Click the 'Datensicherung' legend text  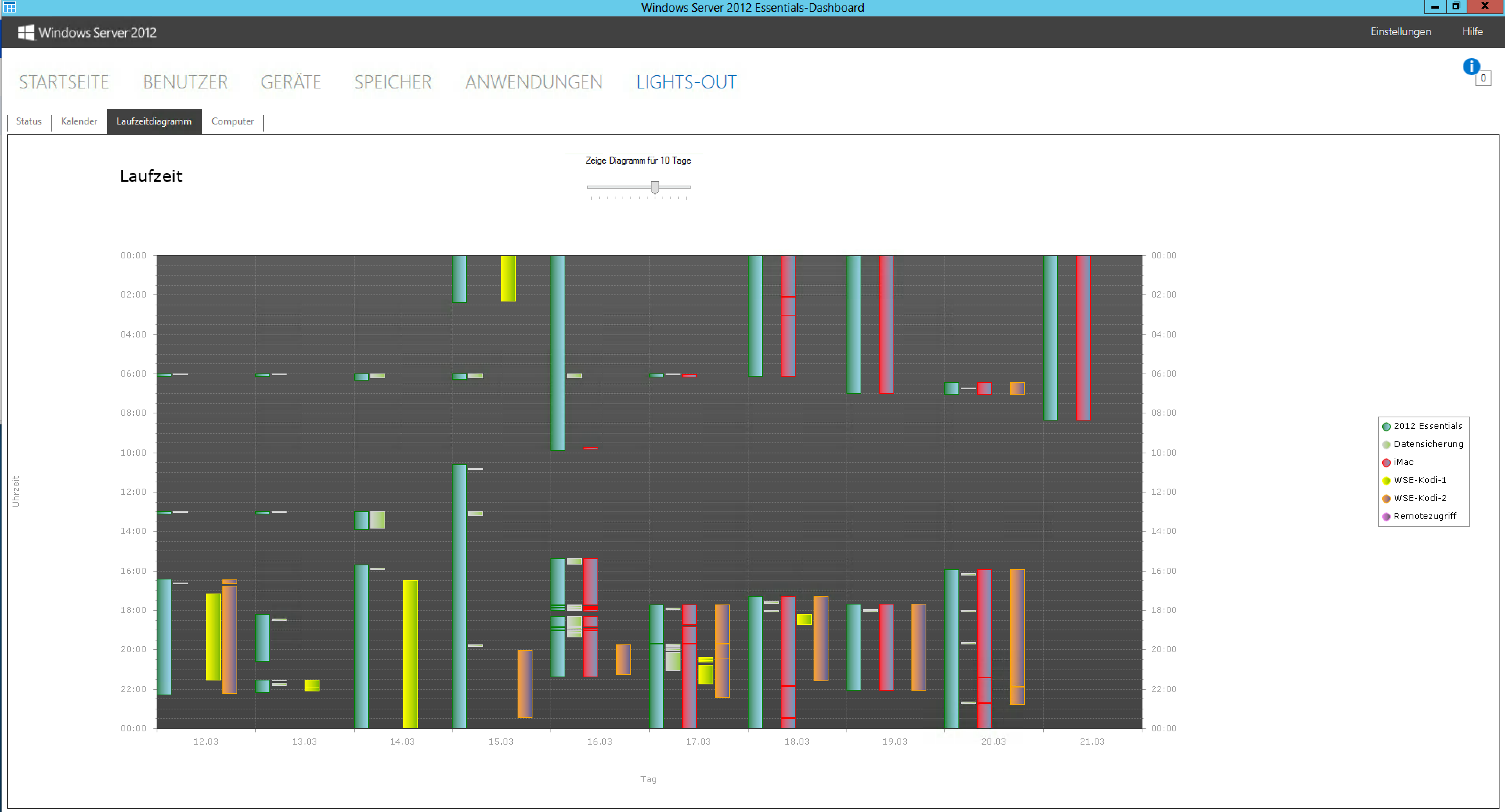pos(1429,444)
